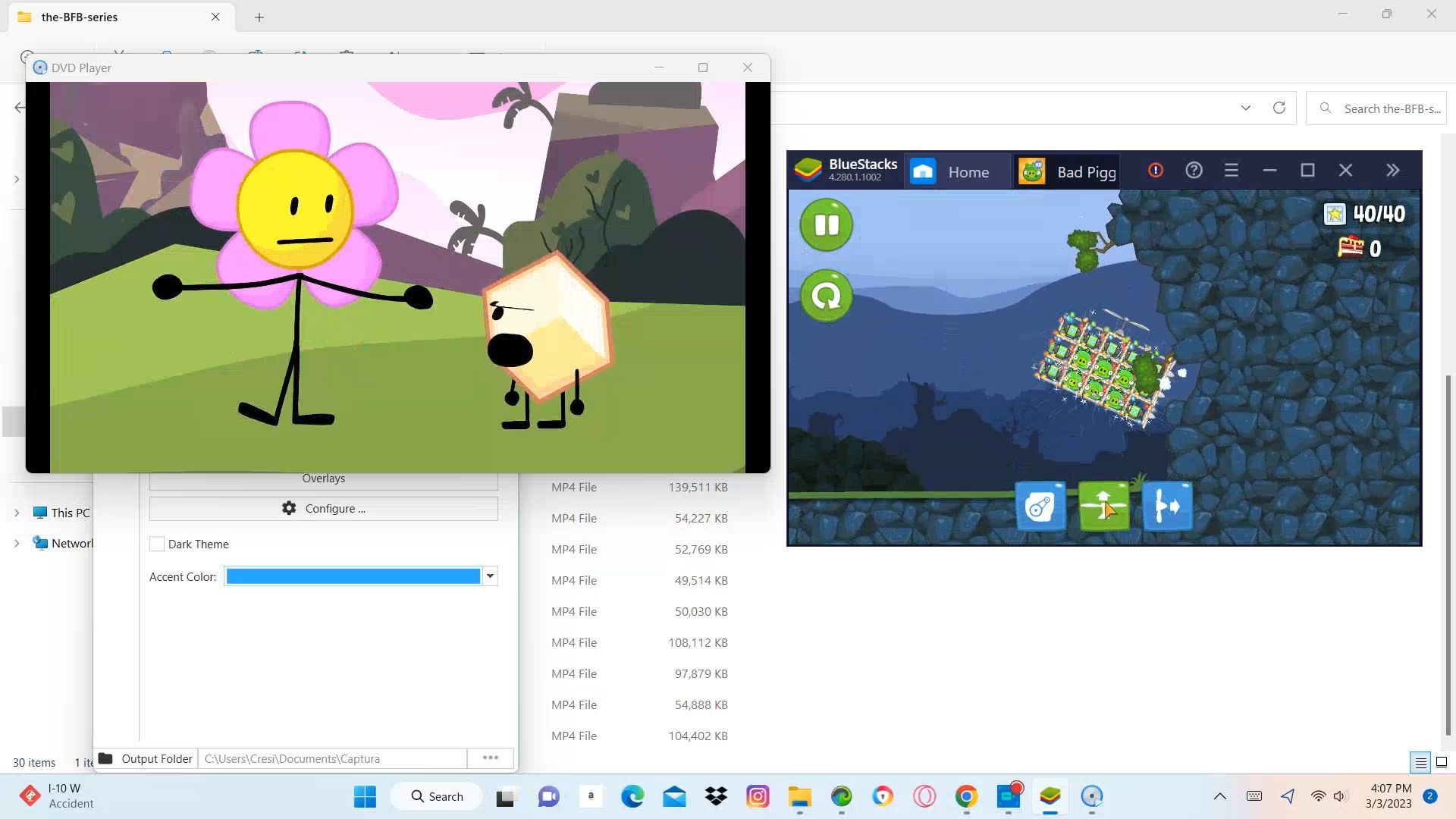Click the Configure button

324,509
